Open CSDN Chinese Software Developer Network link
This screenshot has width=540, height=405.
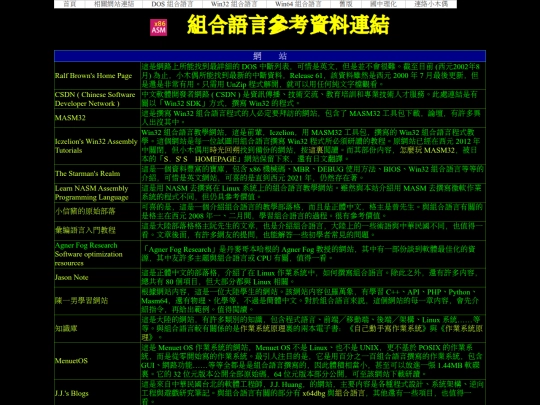pos(95,99)
